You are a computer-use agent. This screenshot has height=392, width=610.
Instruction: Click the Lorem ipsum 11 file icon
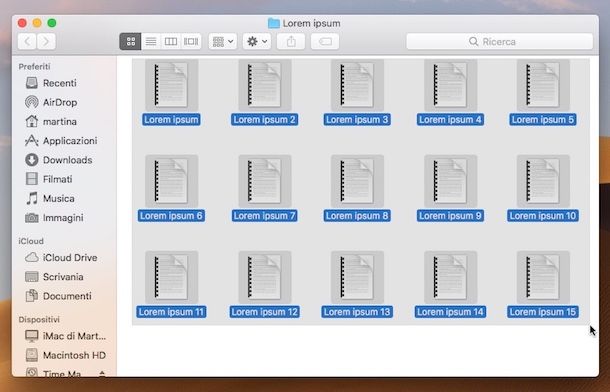click(x=172, y=277)
